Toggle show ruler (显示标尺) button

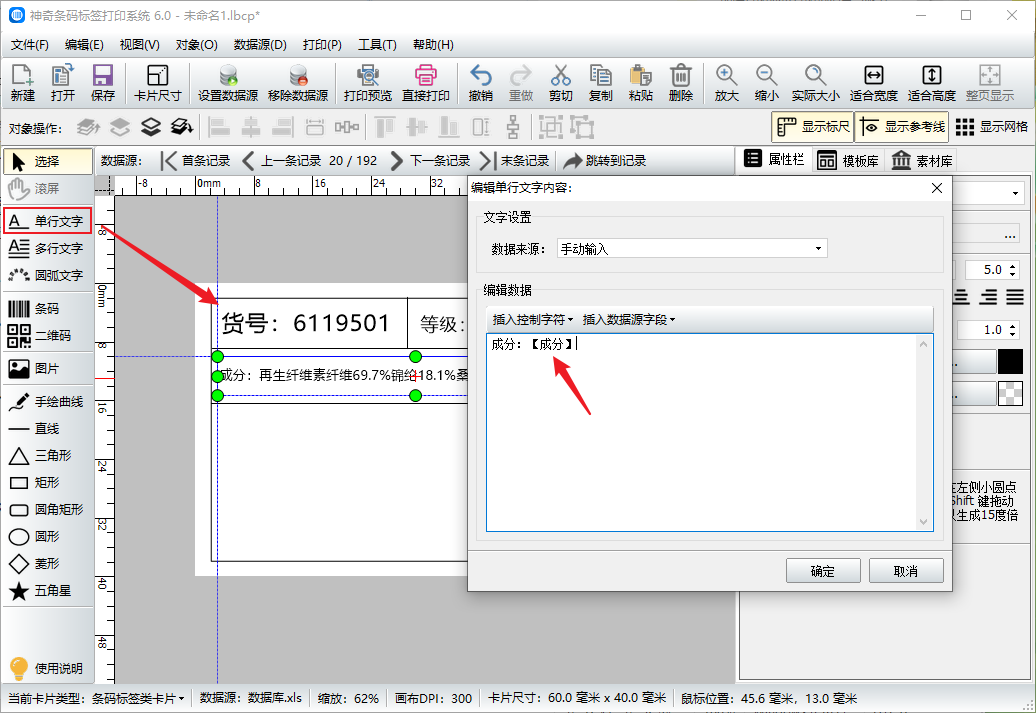tap(812, 127)
